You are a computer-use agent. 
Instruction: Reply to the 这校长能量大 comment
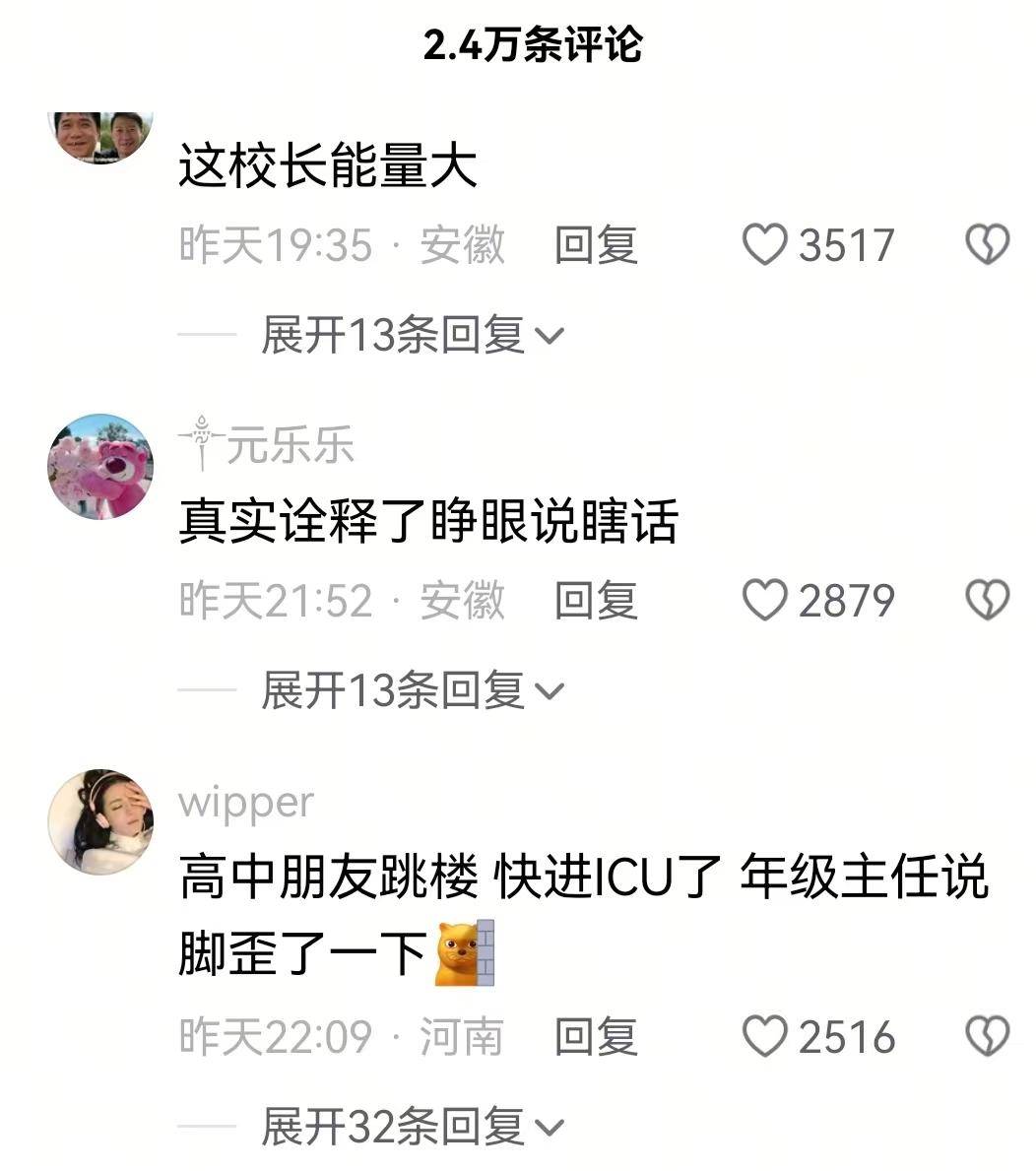point(596,245)
